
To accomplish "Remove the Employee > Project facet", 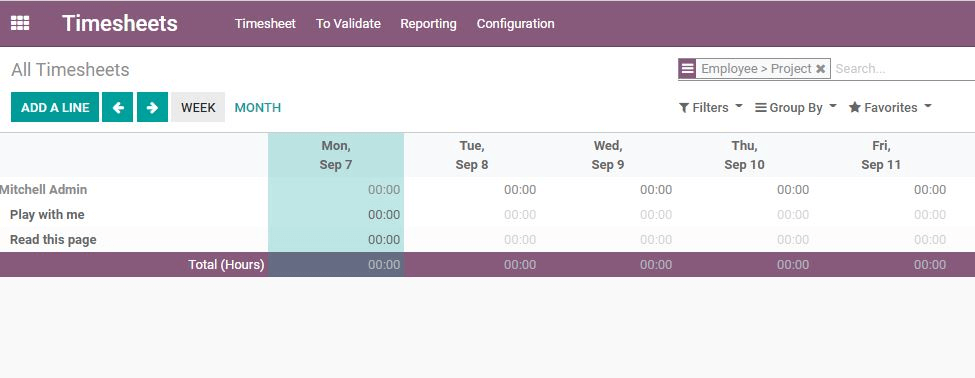I will [x=821, y=69].
